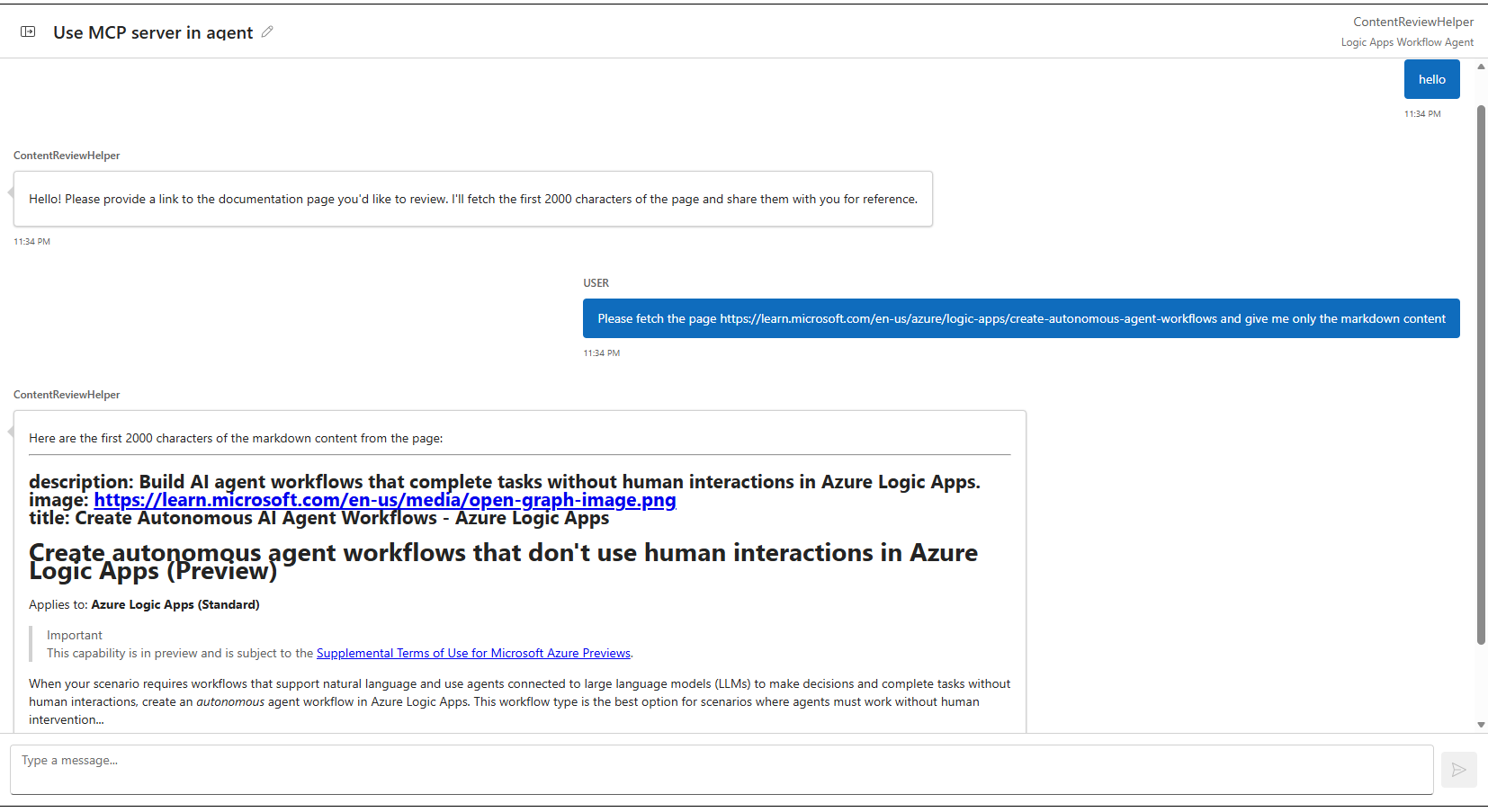Select the user's fetch-page request bubble
1488x812 pixels.
pos(1021,318)
